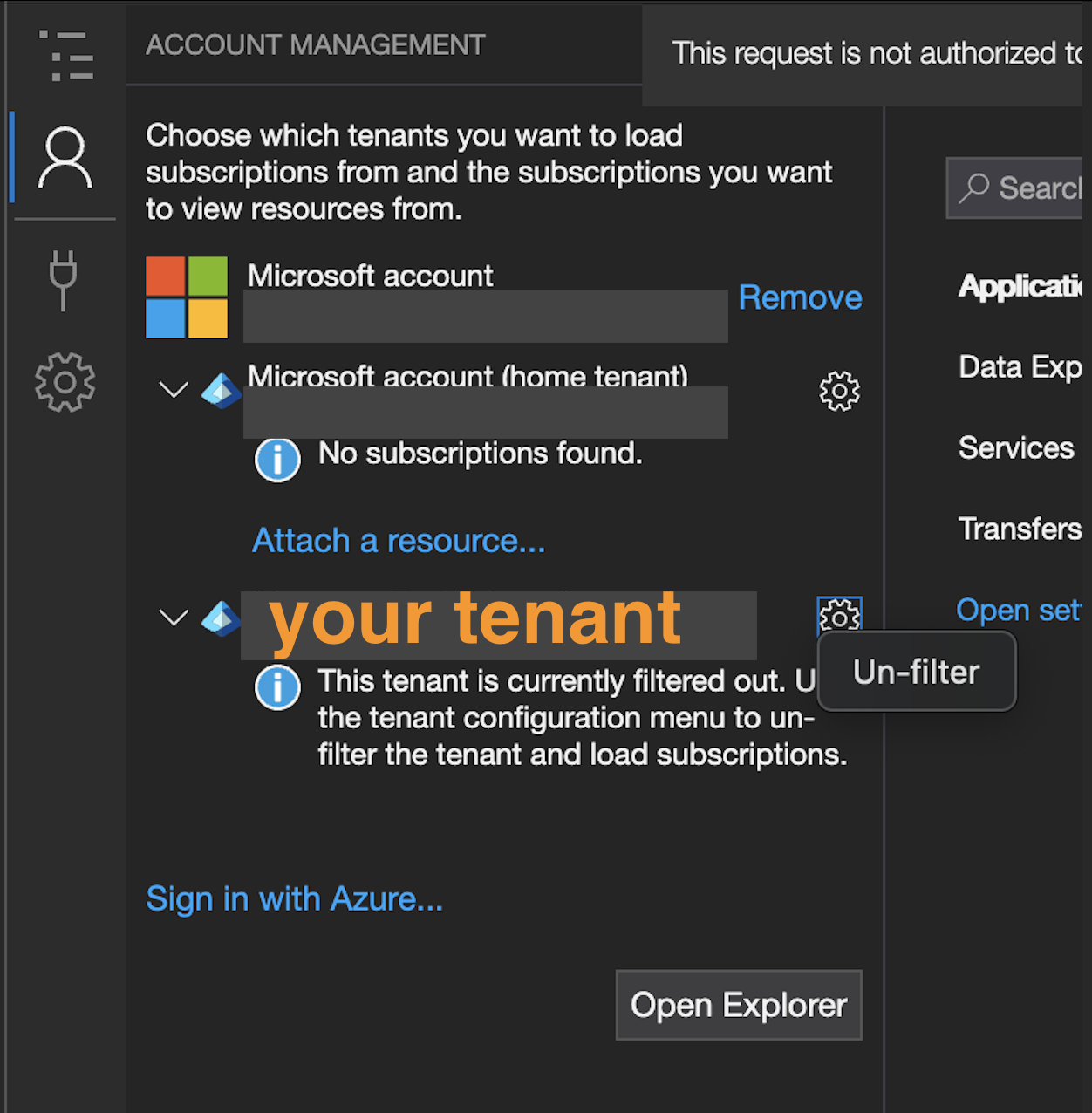Image resolution: width=1092 pixels, height=1113 pixels.
Task: Click the Microsoft account four-square logo
Action: 186,297
